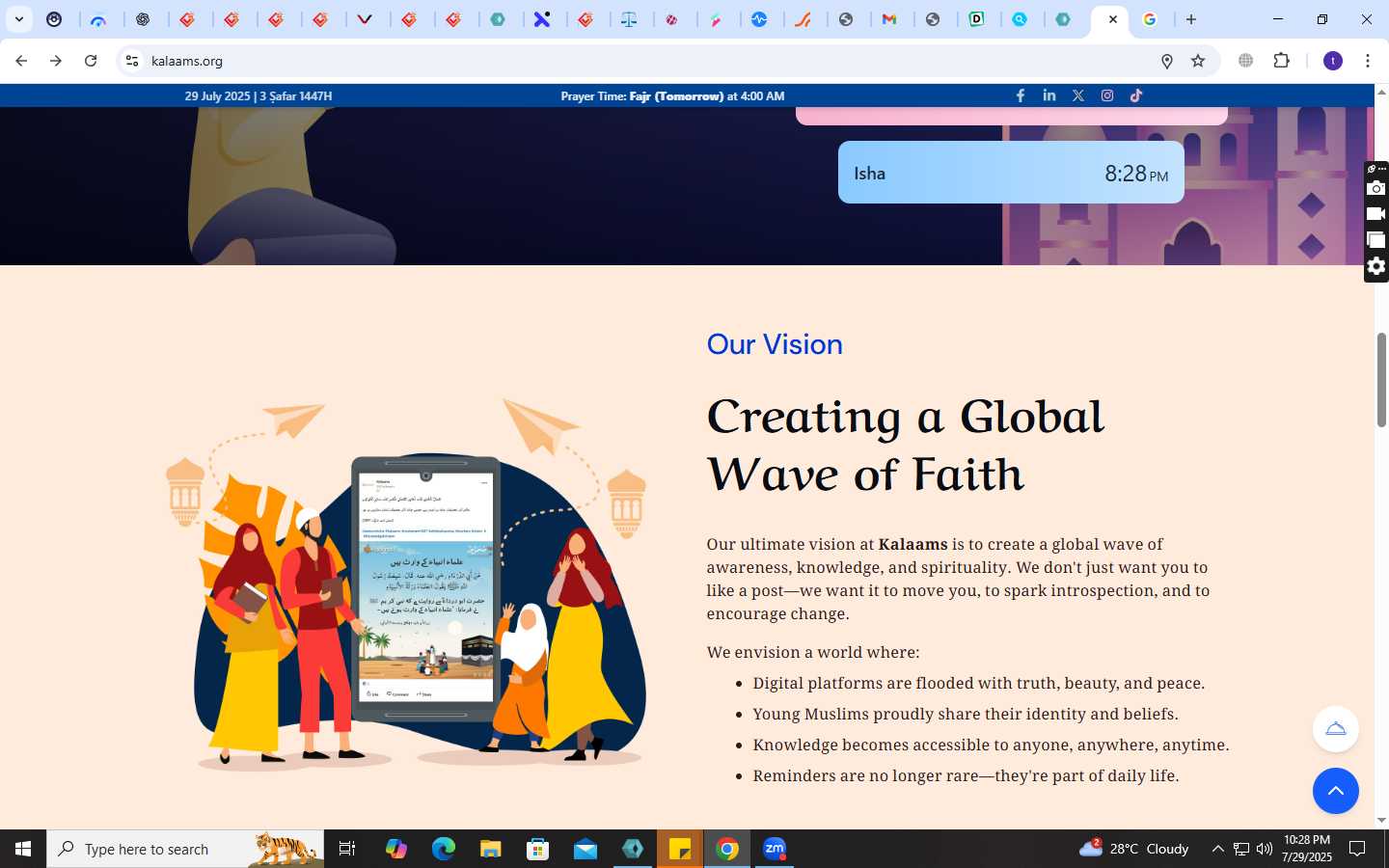
Task: Go forward to the next page
Action: (56, 61)
